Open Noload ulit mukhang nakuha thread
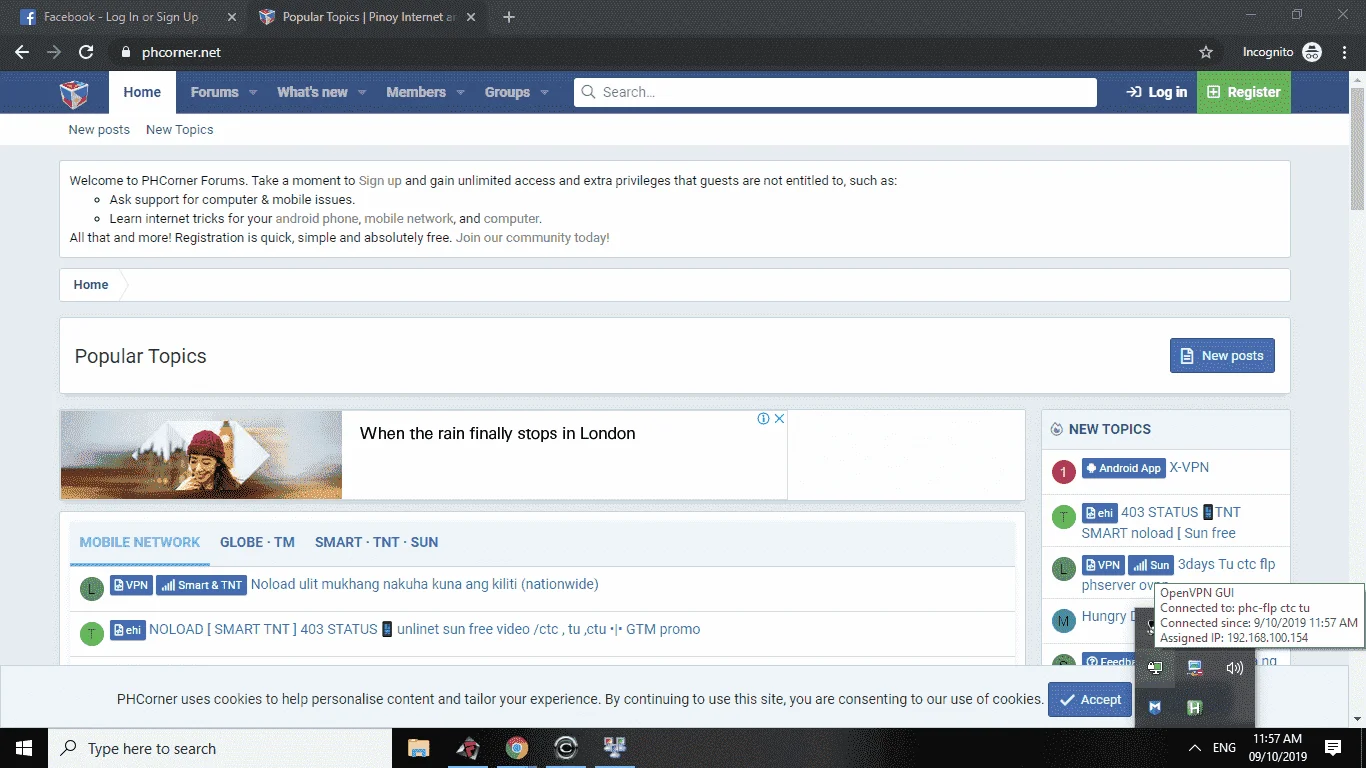 click(x=425, y=584)
